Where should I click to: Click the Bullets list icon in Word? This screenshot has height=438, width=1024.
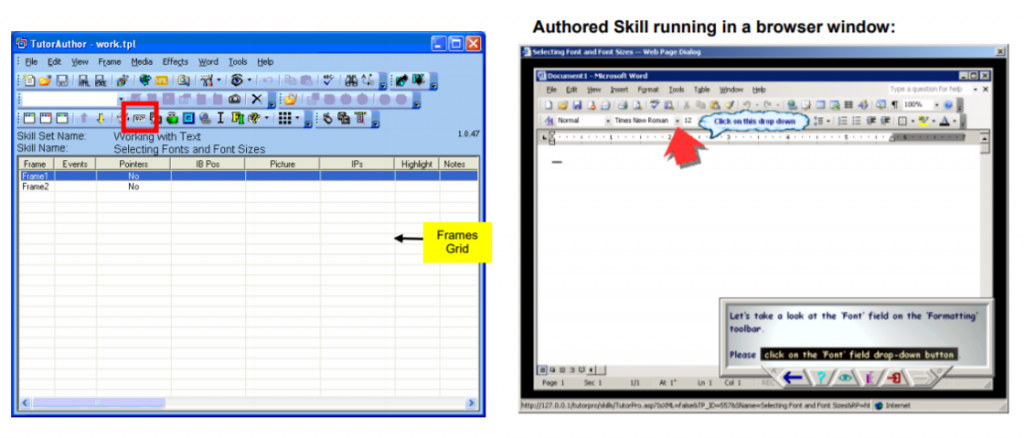[856, 121]
